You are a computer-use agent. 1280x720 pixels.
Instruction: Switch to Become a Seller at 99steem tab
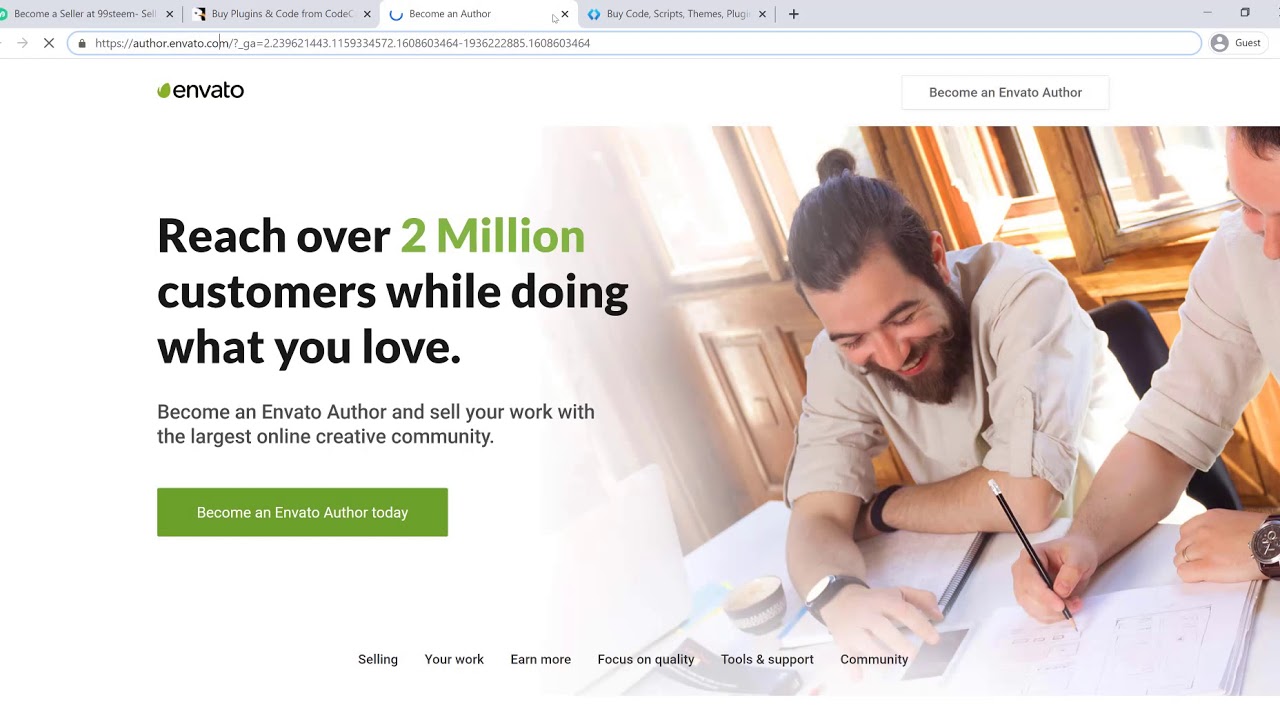pos(78,14)
